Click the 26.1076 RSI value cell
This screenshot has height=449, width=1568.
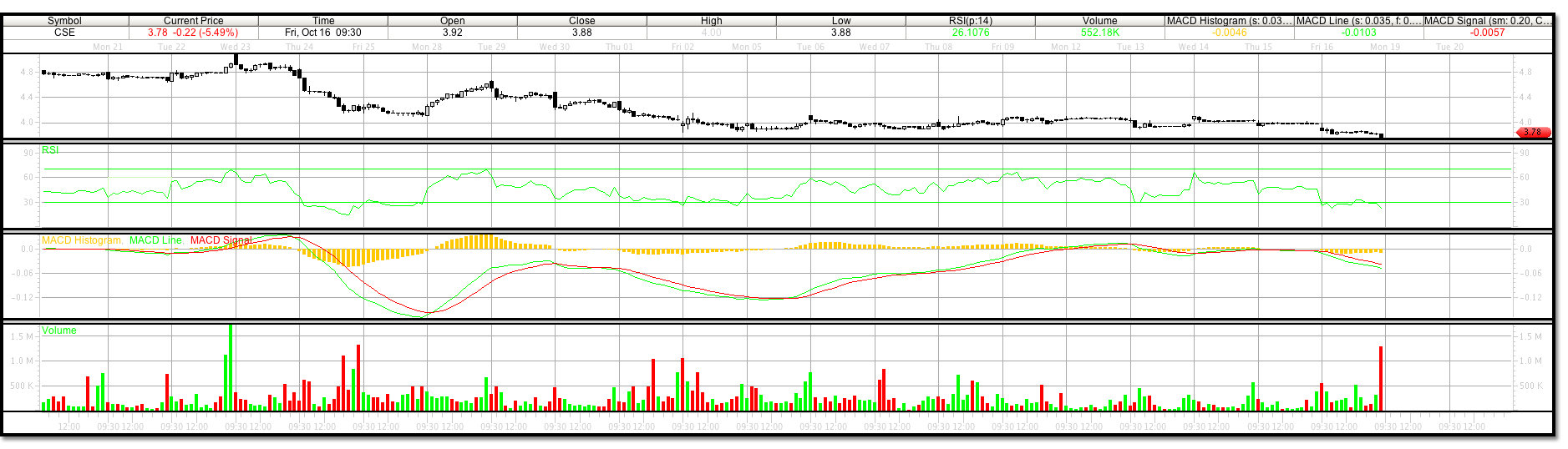[x=970, y=33]
